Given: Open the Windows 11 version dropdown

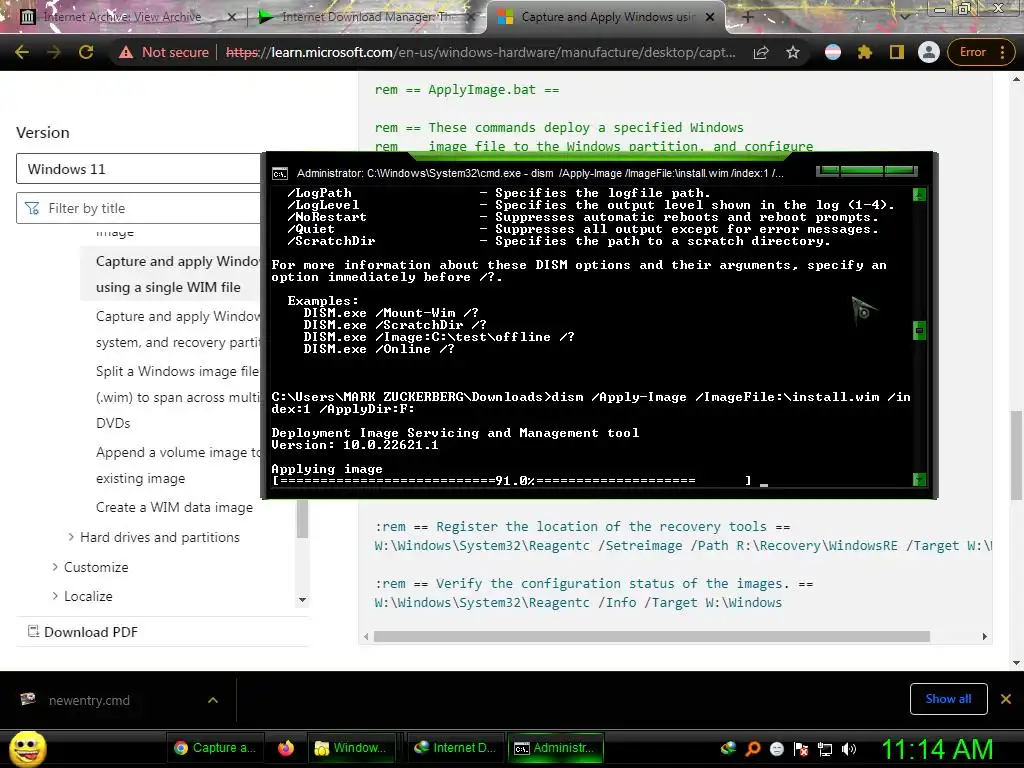Looking at the screenshot, I should 138,169.
